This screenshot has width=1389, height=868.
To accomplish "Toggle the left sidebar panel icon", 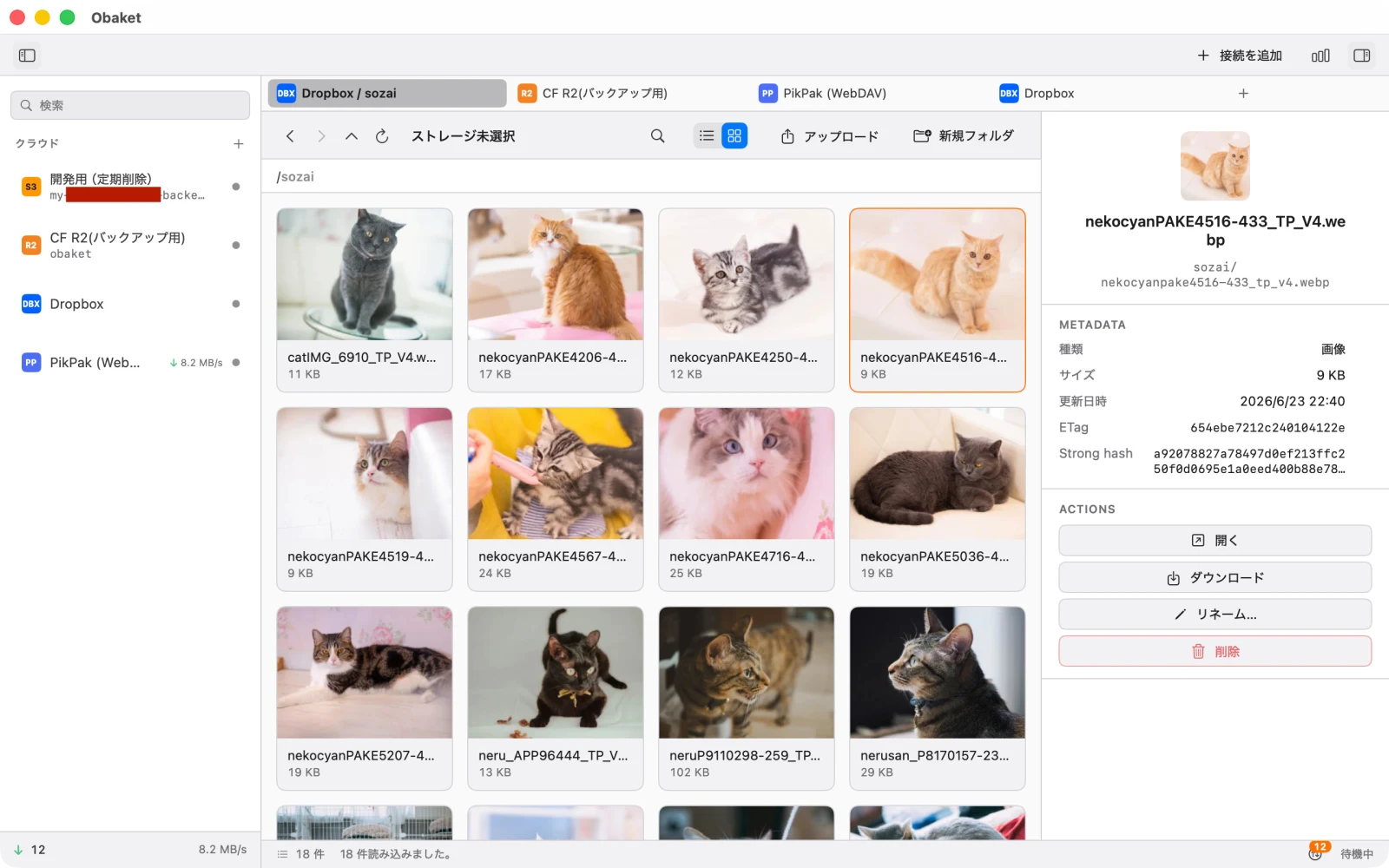I will point(27,56).
